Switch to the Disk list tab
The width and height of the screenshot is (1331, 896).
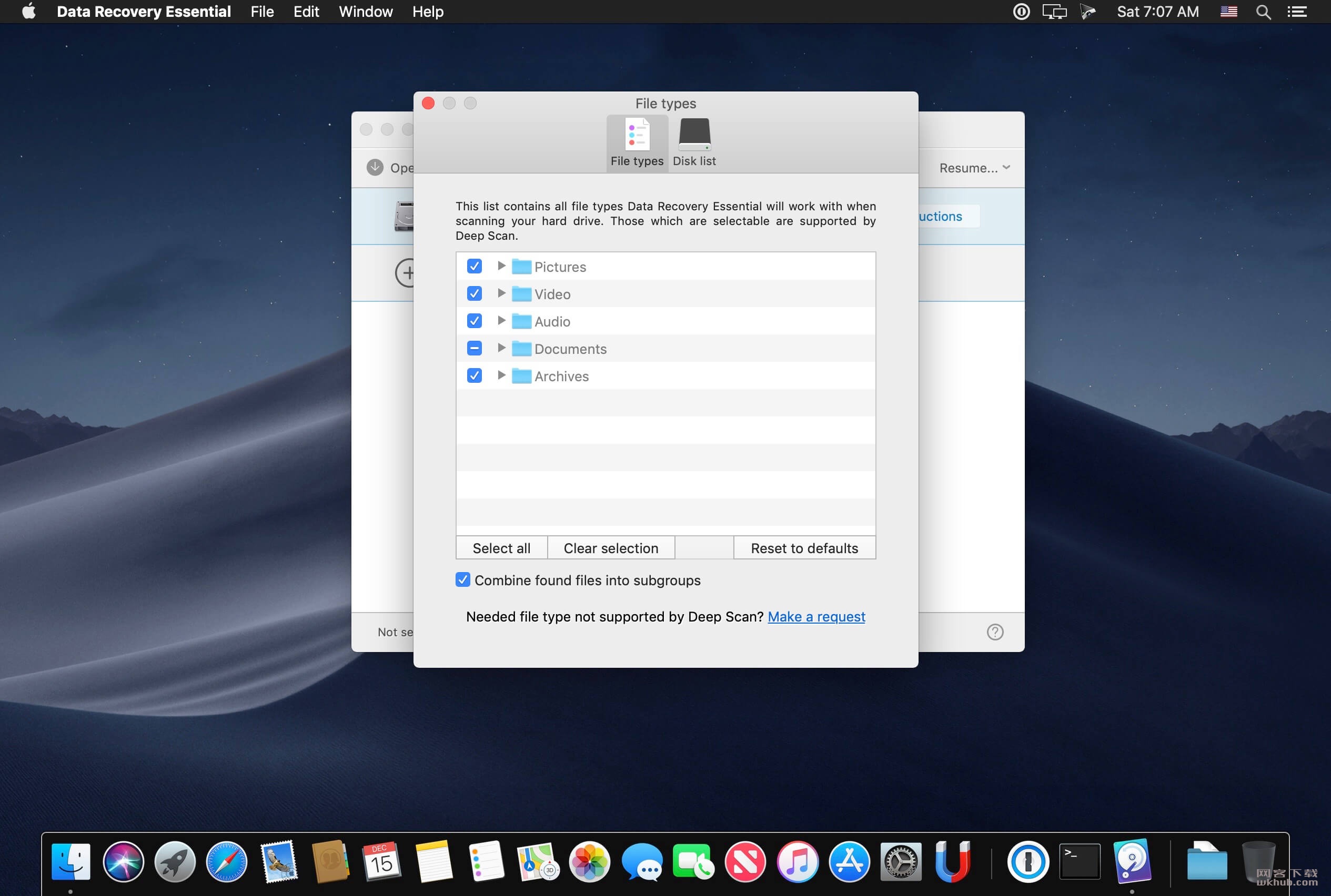pos(694,143)
